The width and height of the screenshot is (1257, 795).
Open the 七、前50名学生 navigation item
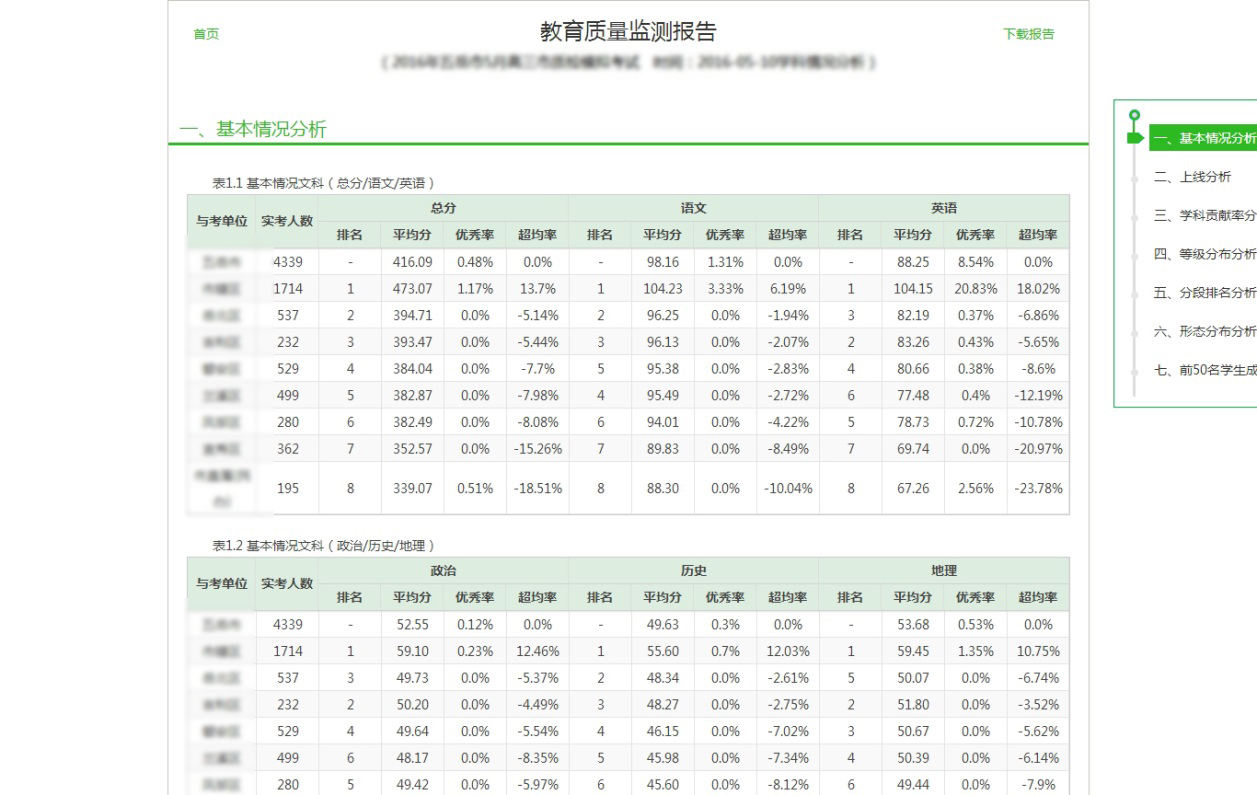pos(1205,370)
